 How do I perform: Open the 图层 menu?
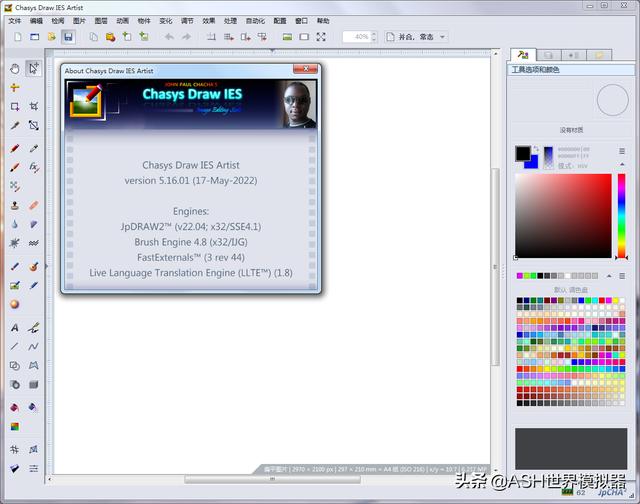pyautogui.click(x=101, y=21)
